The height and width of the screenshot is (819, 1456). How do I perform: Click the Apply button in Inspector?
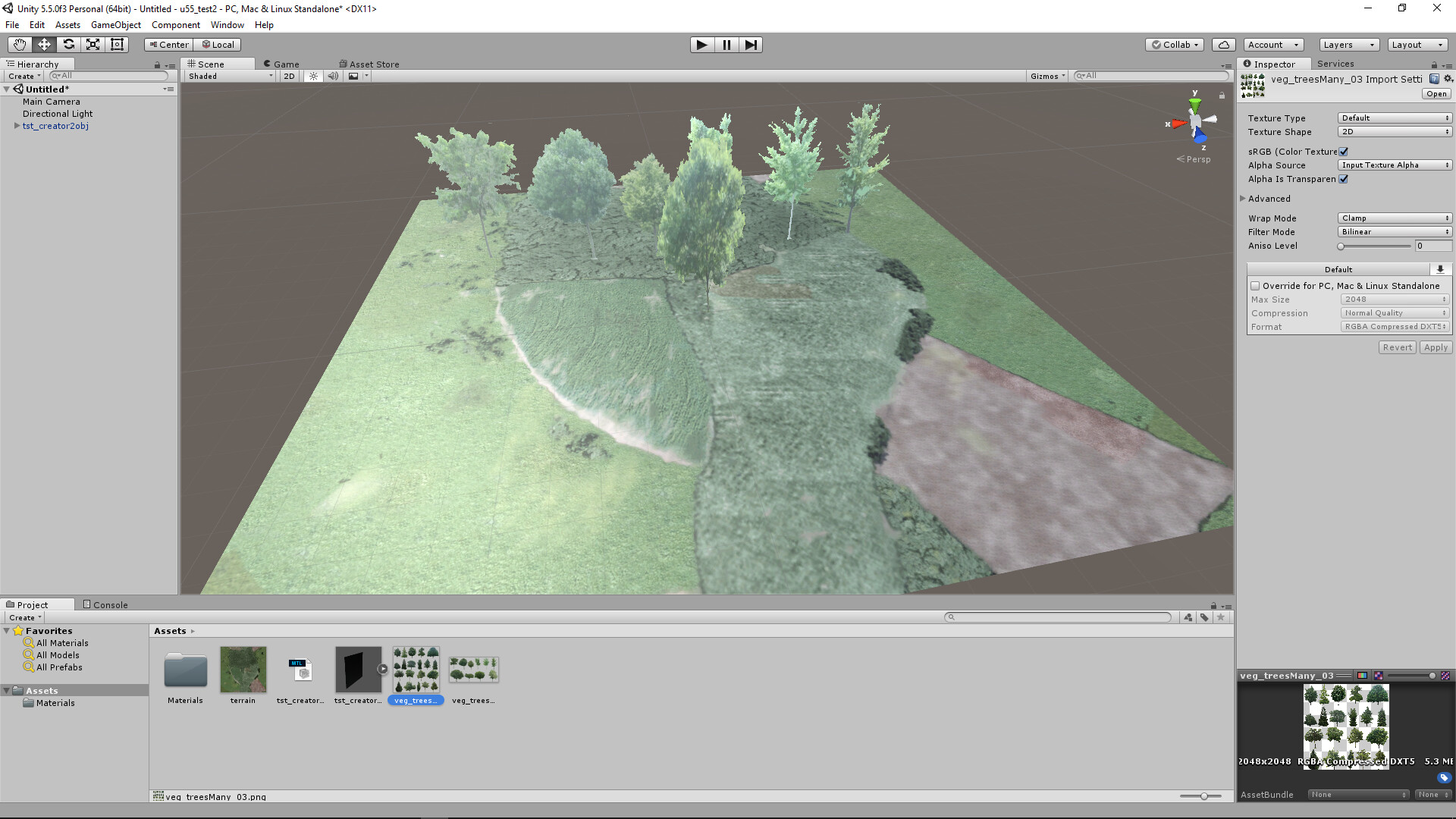point(1435,347)
